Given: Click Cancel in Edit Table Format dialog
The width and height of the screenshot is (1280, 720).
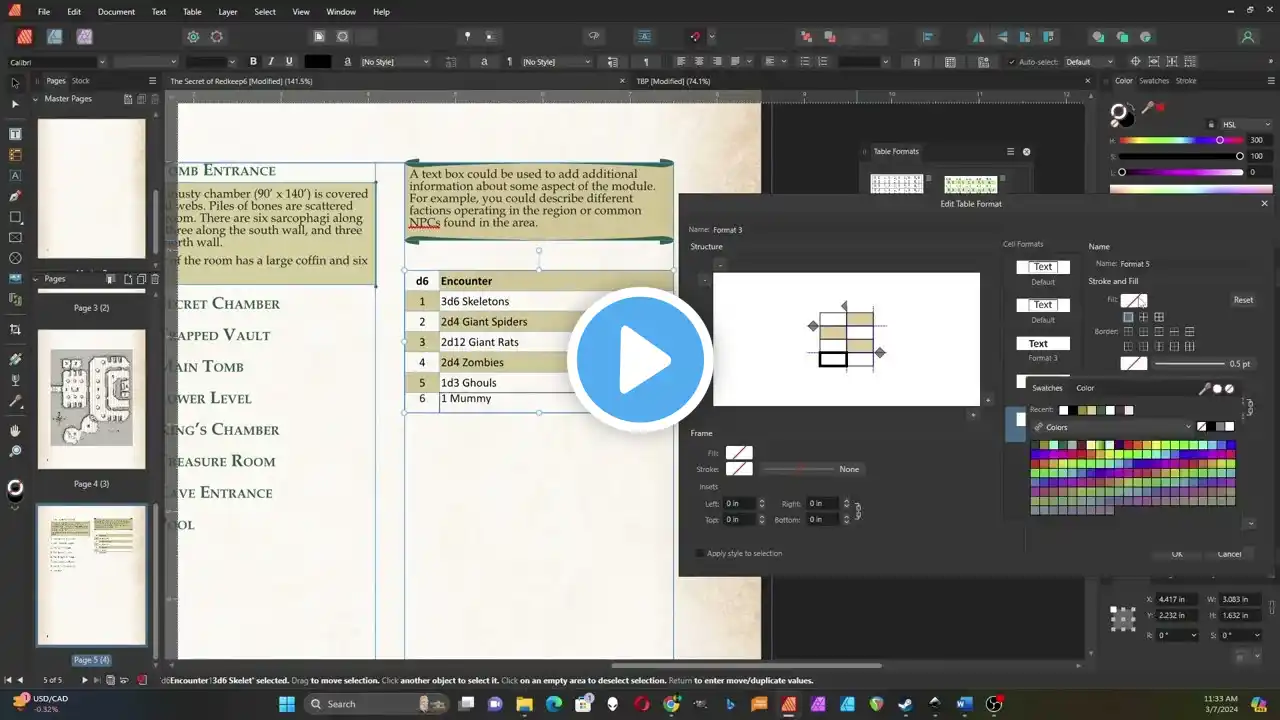Looking at the screenshot, I should pyautogui.click(x=1229, y=554).
